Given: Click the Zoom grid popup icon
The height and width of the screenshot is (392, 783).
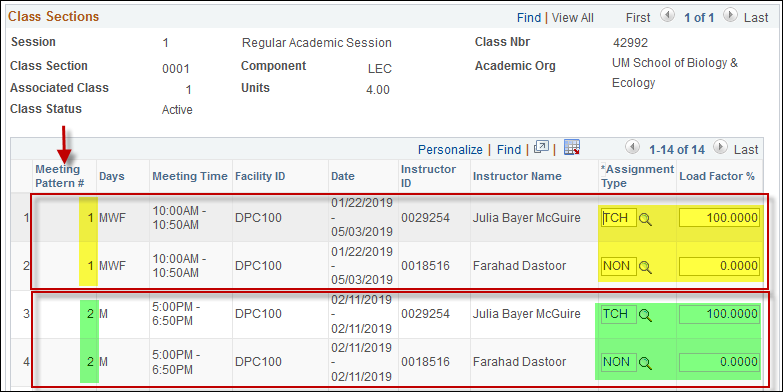Looking at the screenshot, I should 541,148.
